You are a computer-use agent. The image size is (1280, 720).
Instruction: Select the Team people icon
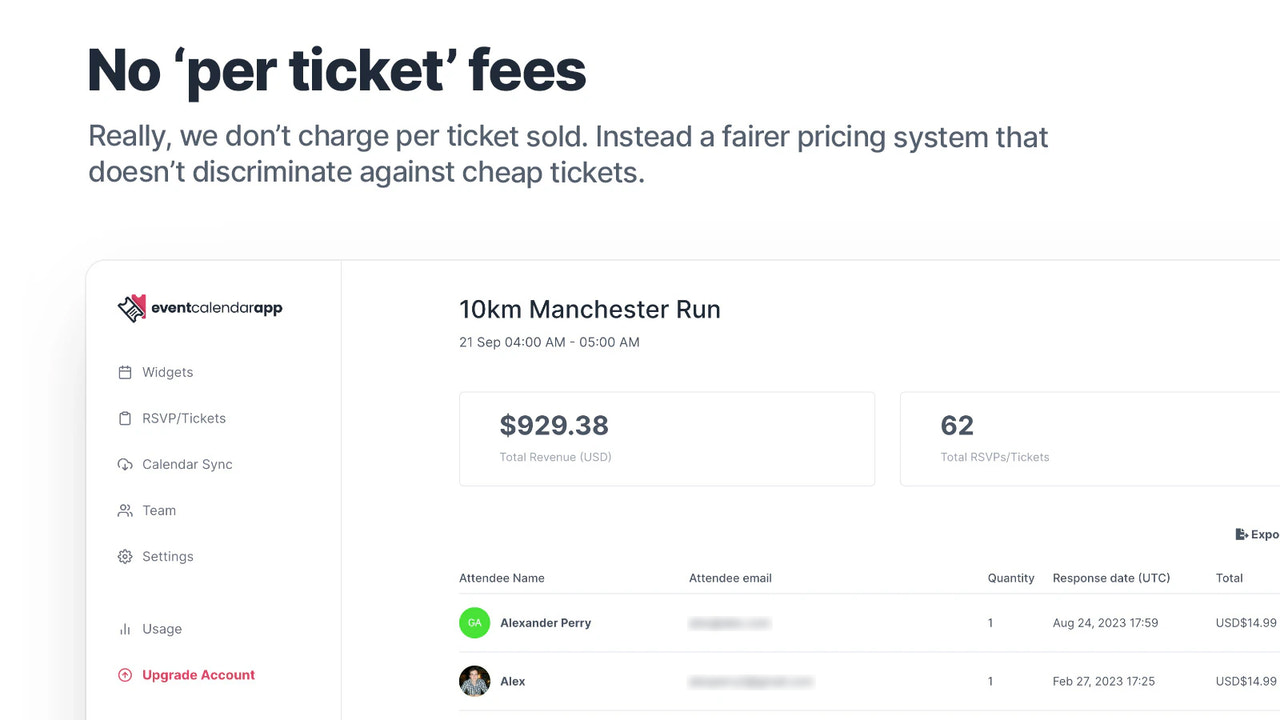click(x=125, y=509)
